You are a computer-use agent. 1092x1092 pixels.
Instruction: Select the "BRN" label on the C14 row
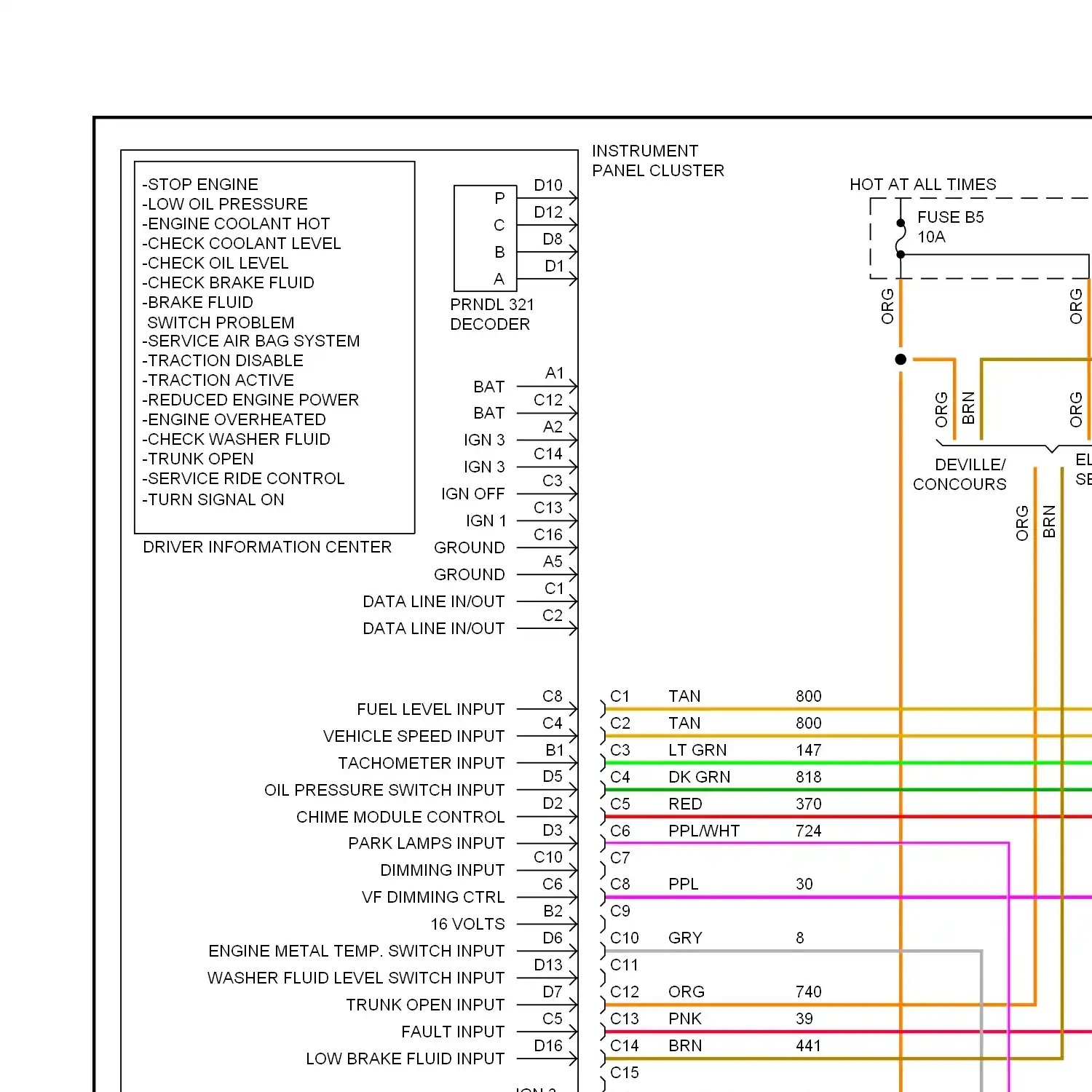pyautogui.click(x=685, y=1046)
